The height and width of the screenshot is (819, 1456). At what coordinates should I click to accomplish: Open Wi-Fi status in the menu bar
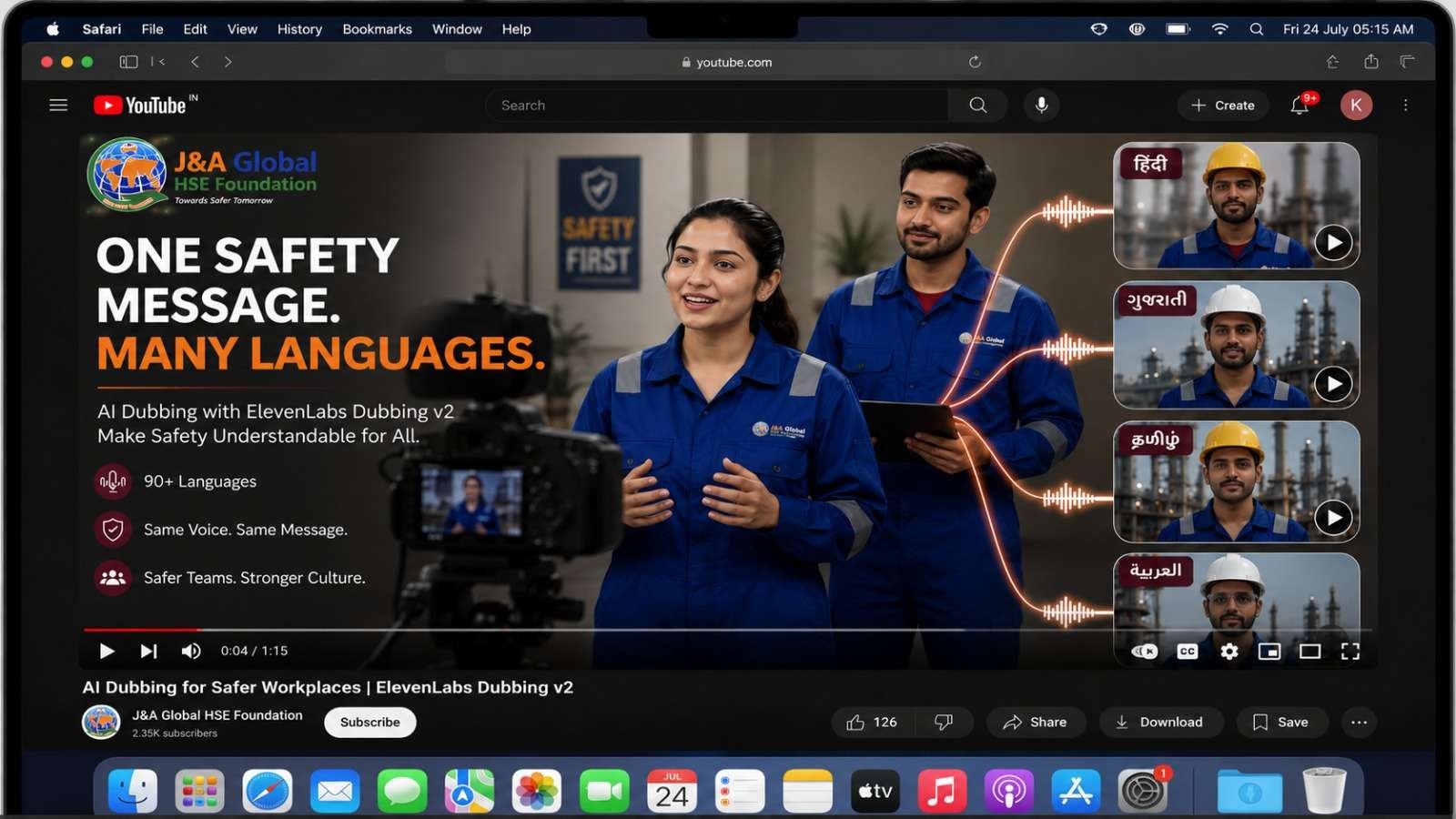[1219, 29]
